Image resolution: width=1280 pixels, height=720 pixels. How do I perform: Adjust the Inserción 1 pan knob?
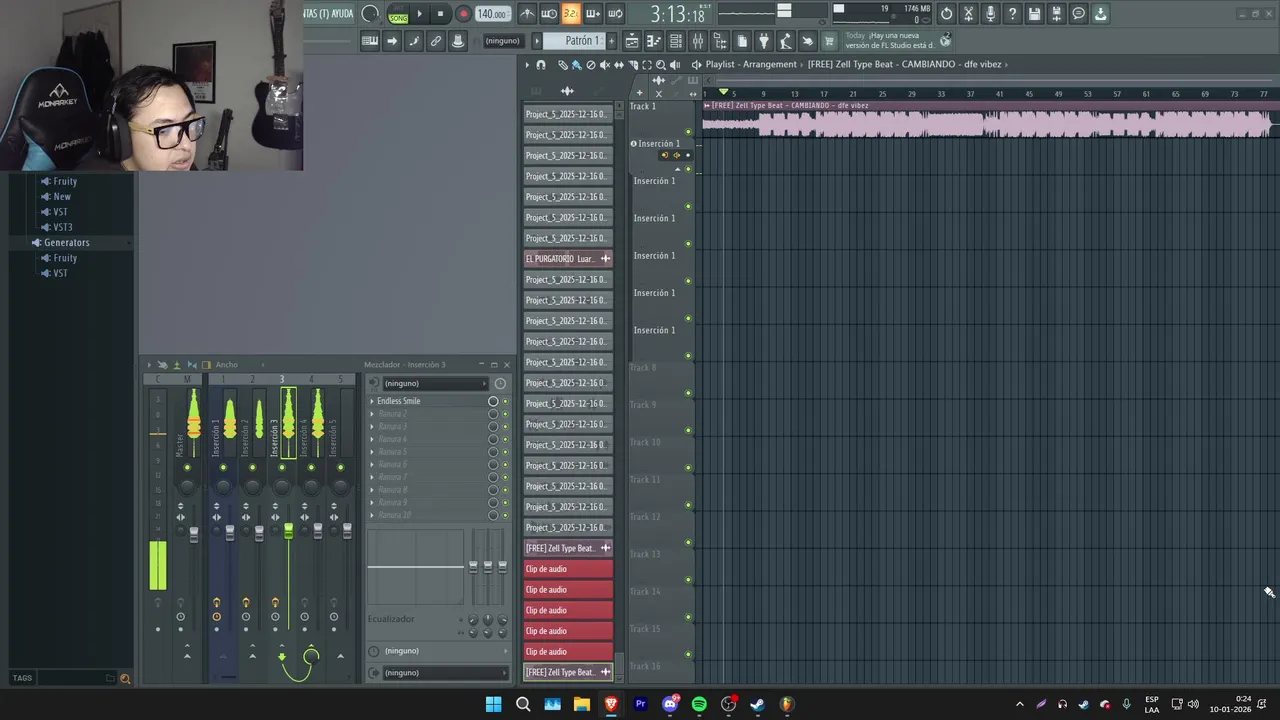[x=223, y=486]
